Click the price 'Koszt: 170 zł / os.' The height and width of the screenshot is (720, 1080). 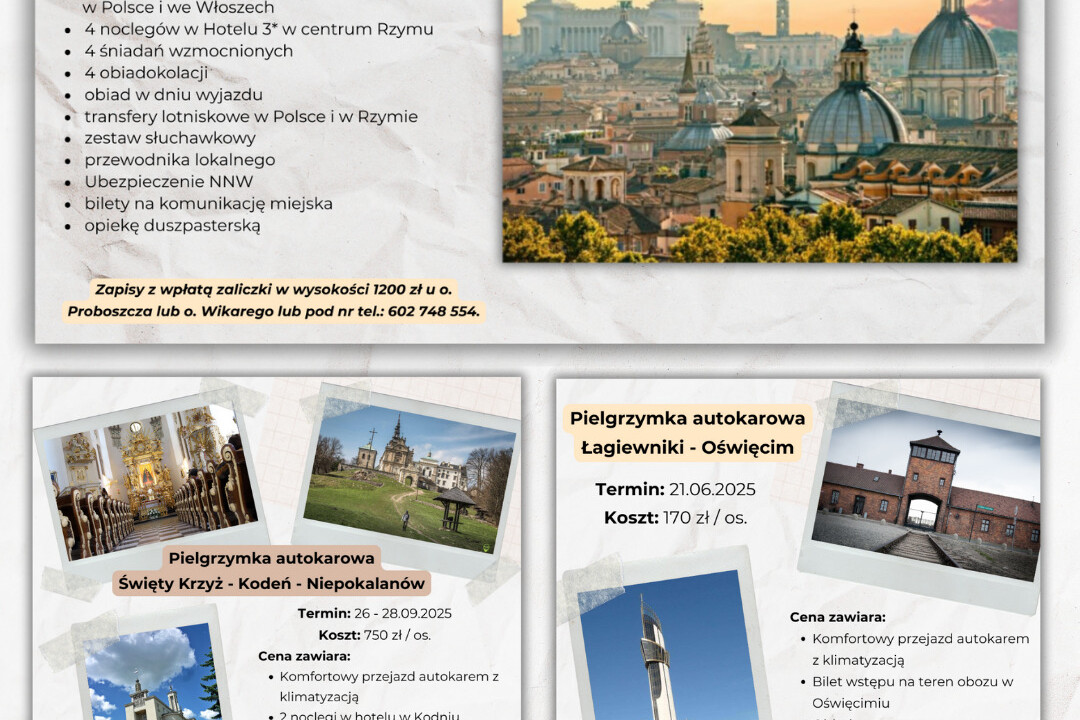[675, 517]
